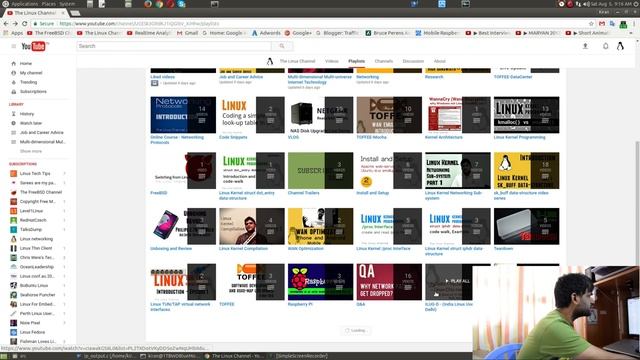640x360 pixels.
Task: Open the Discussion tab
Action: coord(413,61)
